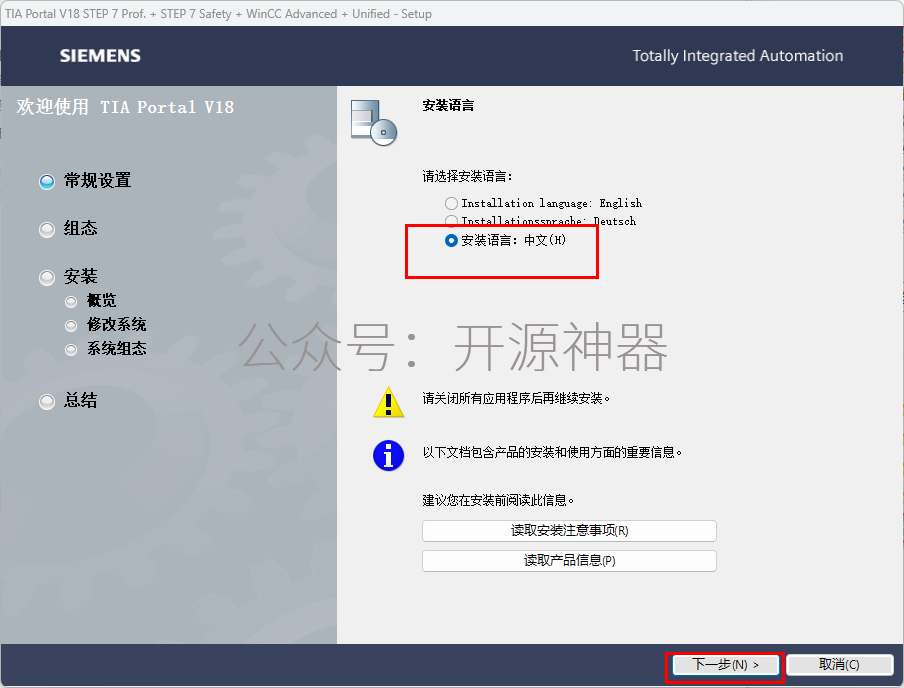Select 修改系统 sub-step in sidebar
Image resolution: width=904 pixels, height=688 pixels.
(x=106, y=325)
